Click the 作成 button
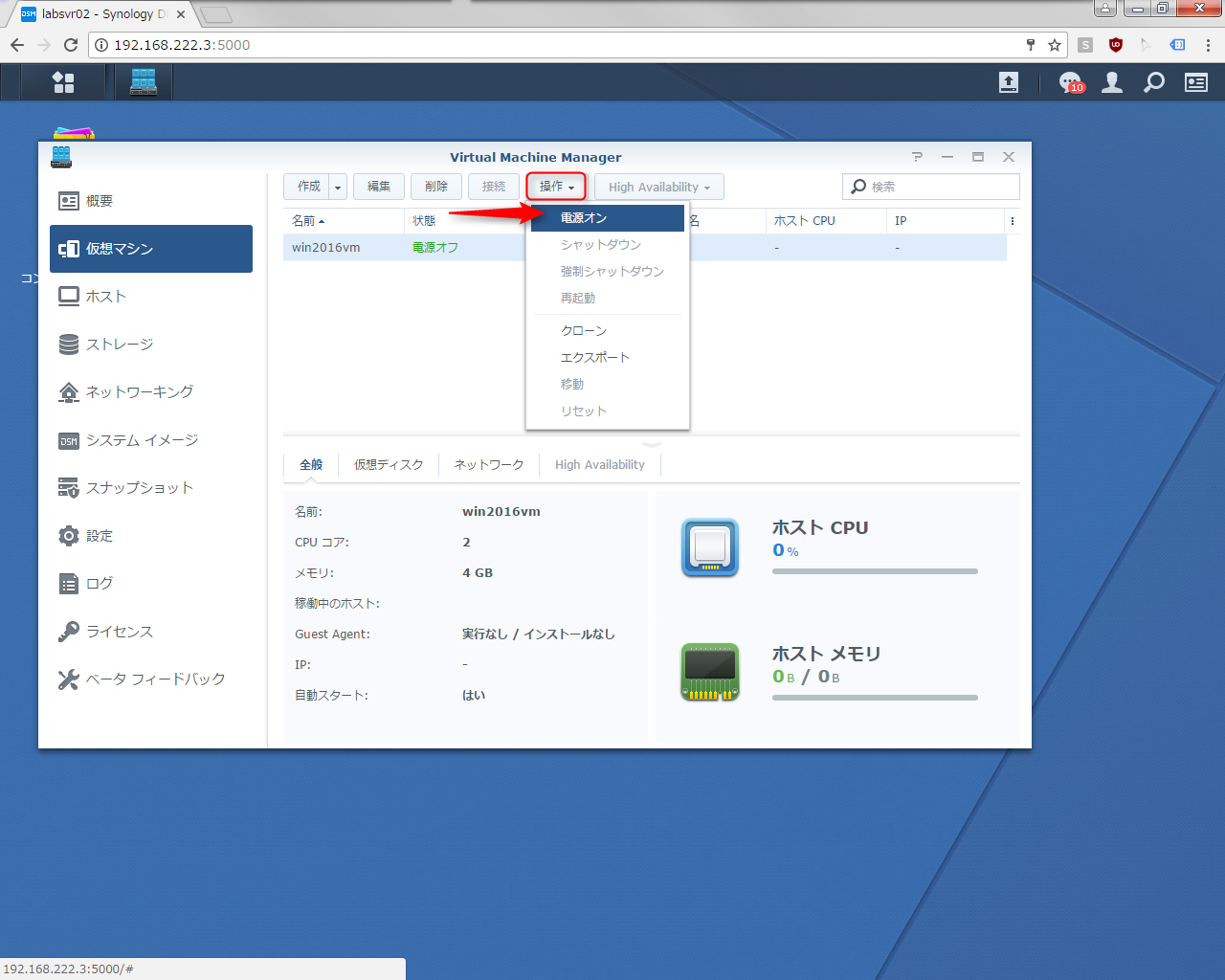The image size is (1225, 980). click(x=306, y=187)
